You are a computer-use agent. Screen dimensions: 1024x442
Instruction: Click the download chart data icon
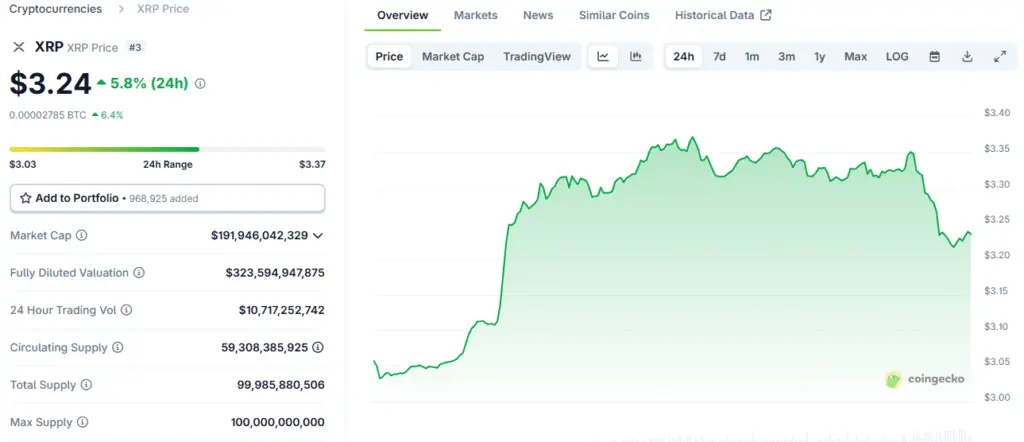point(967,57)
